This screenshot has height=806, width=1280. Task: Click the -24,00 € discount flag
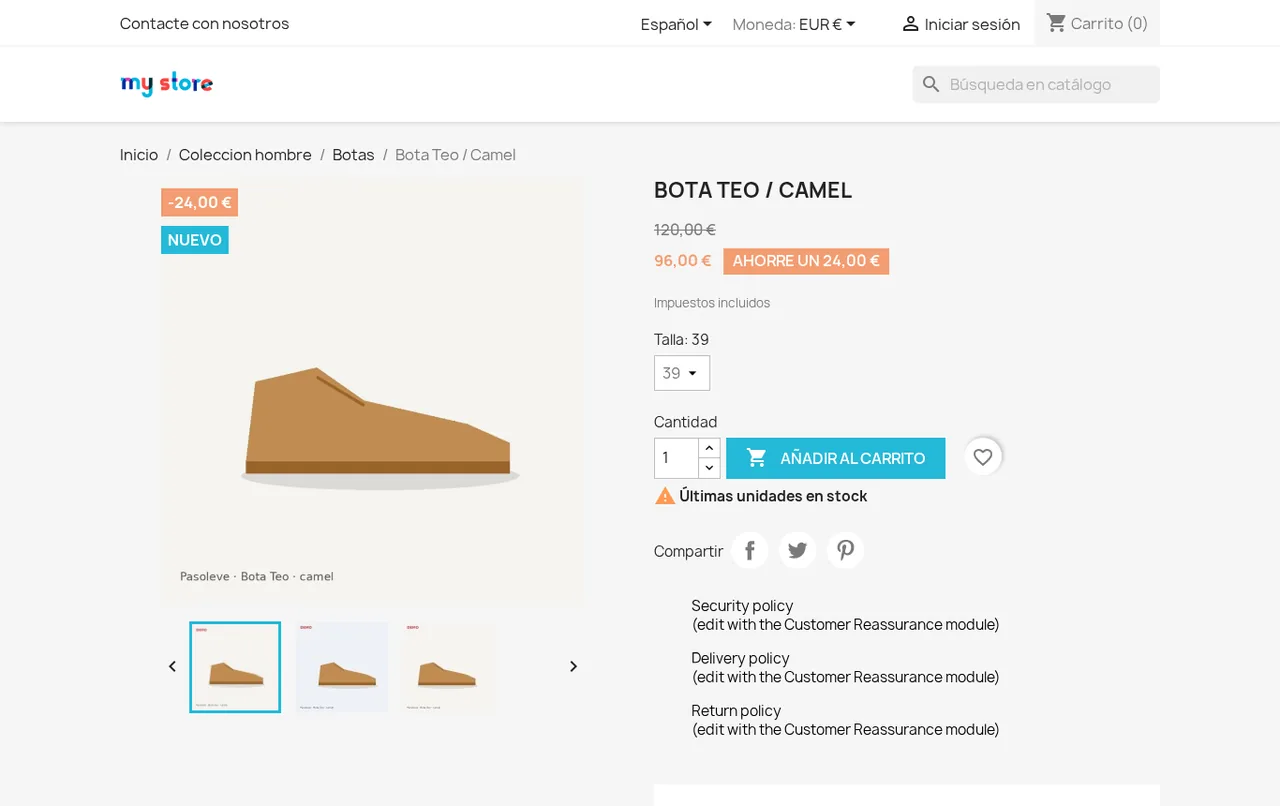click(199, 202)
